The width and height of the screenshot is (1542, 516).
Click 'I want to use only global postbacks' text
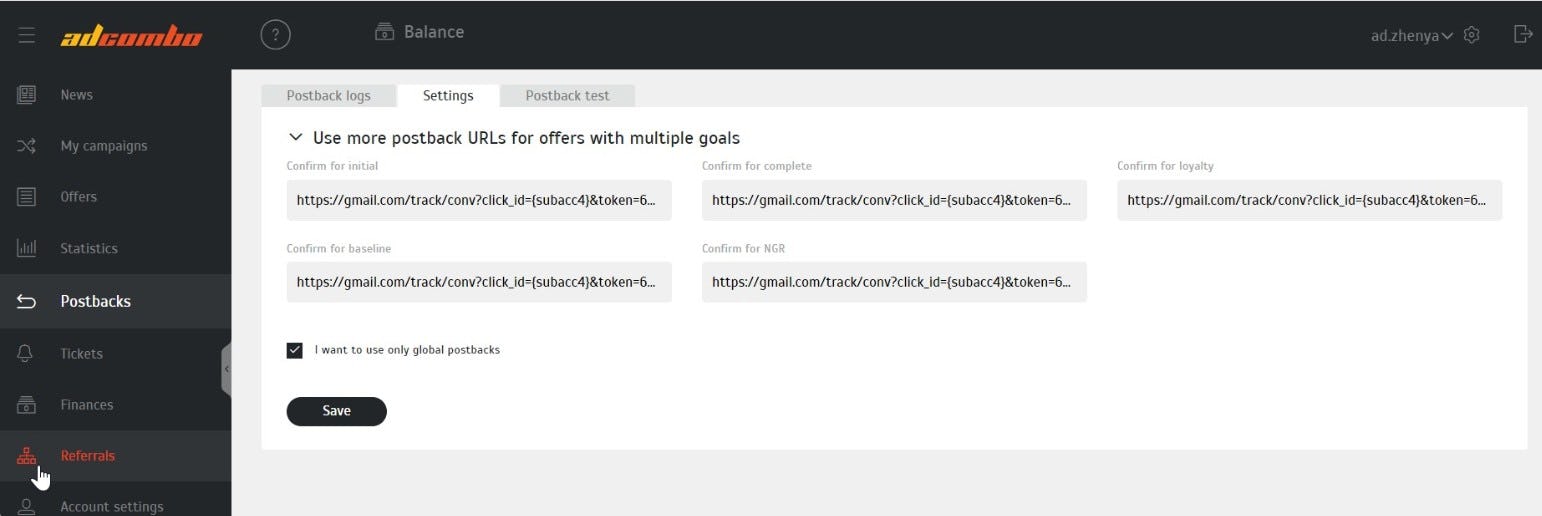(x=407, y=350)
